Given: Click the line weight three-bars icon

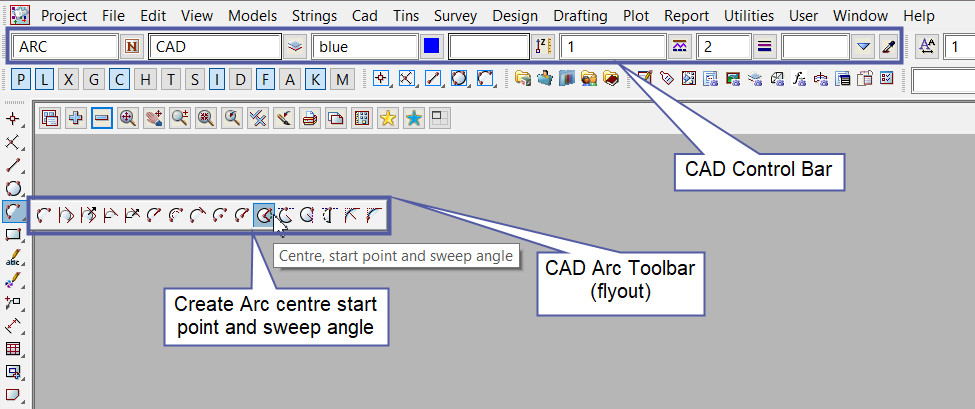Looking at the screenshot, I should pos(765,47).
